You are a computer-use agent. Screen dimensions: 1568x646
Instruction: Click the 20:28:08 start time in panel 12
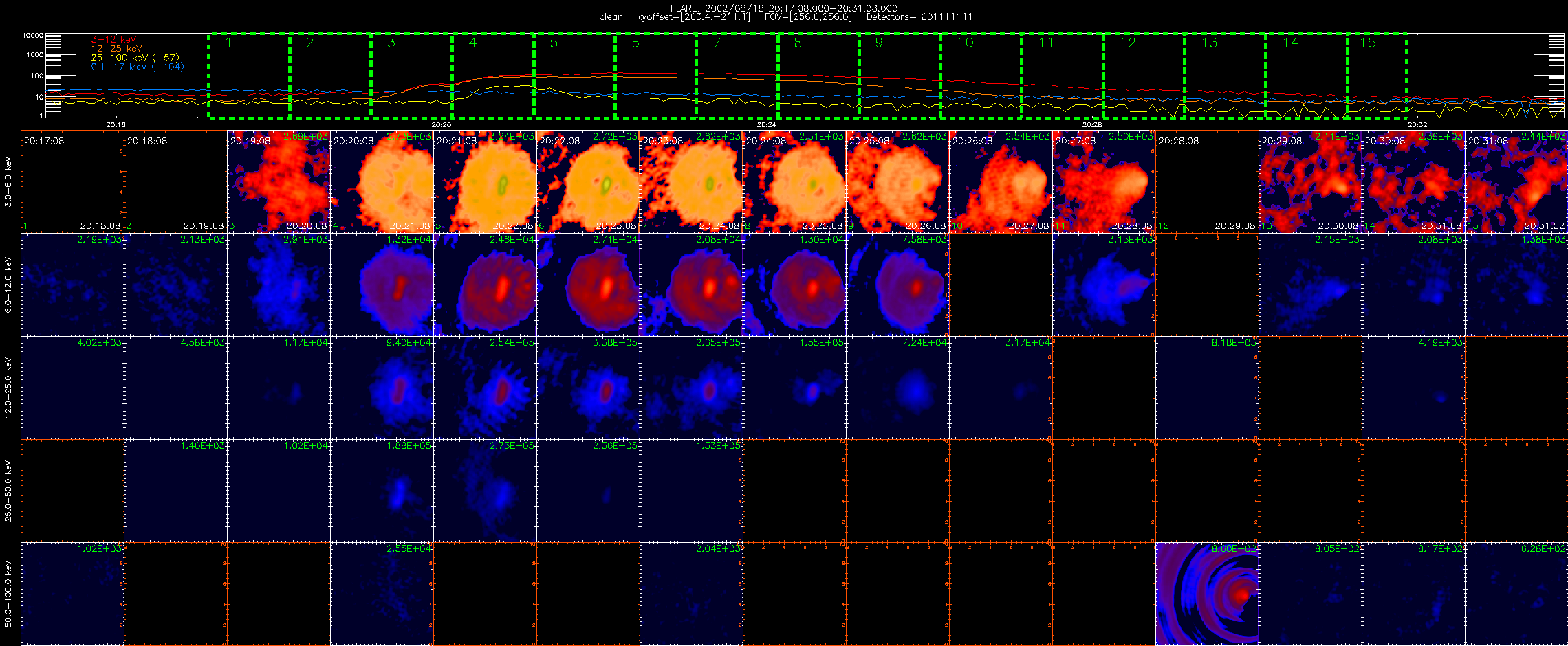(x=1179, y=140)
